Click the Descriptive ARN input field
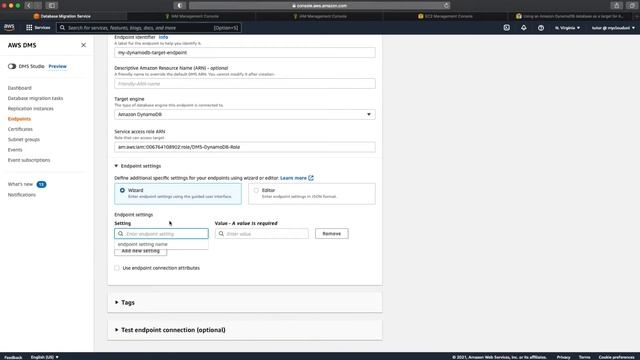640x360 pixels. coord(244,84)
